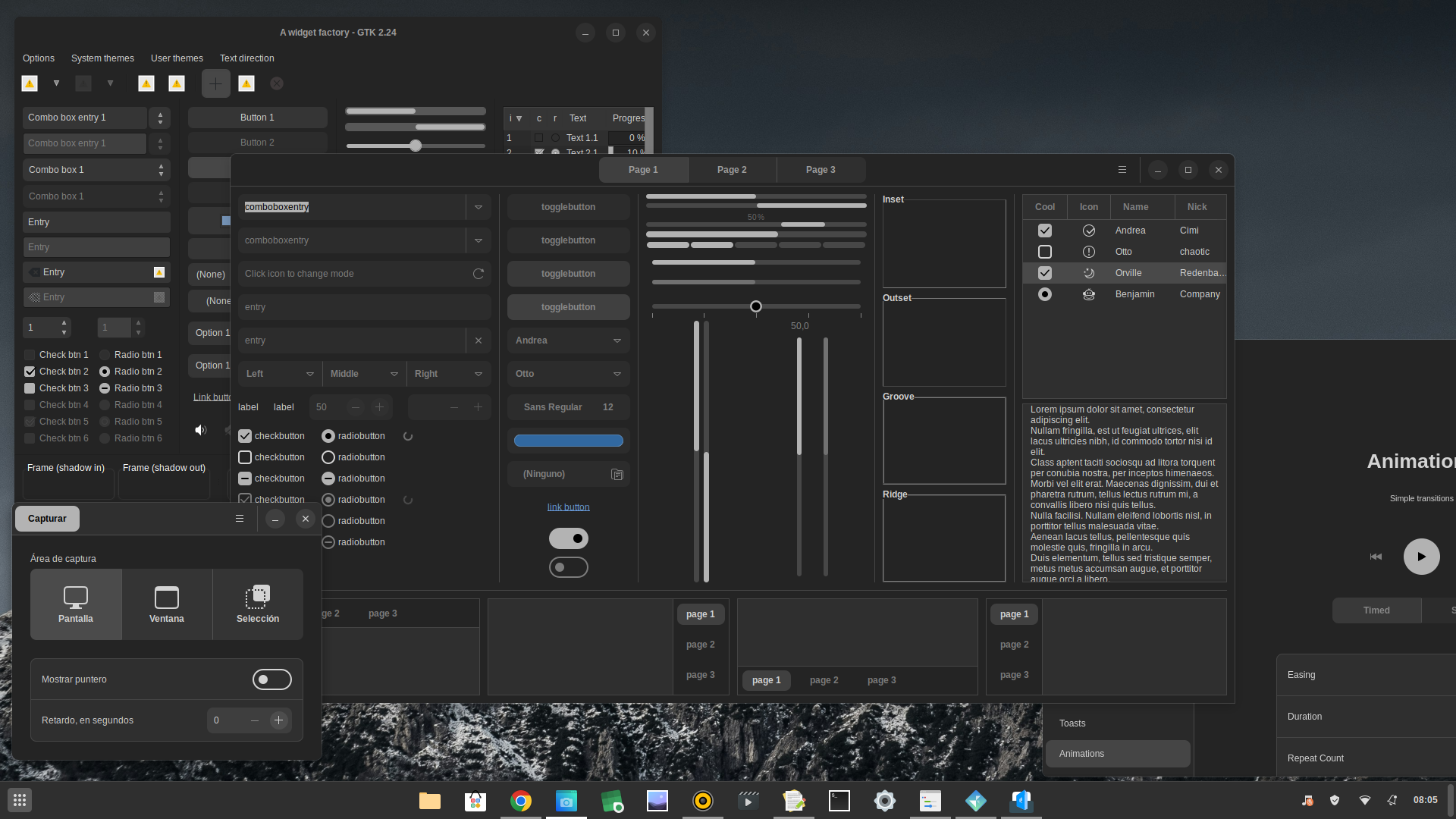The height and width of the screenshot is (819, 1456).
Task: Click the Wi-Fi icon in the system tray
Action: [x=1365, y=800]
